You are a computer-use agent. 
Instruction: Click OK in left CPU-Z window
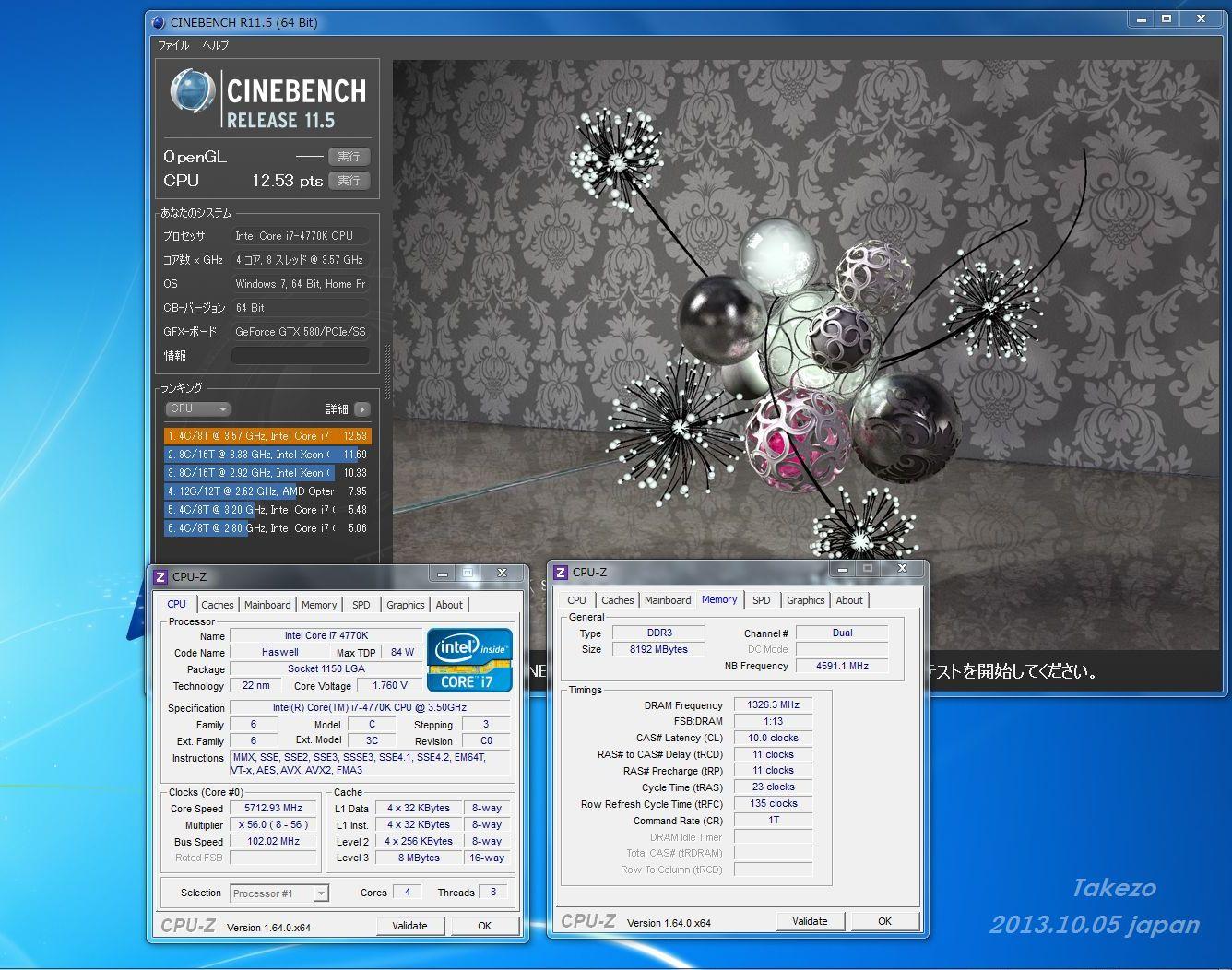[x=485, y=926]
